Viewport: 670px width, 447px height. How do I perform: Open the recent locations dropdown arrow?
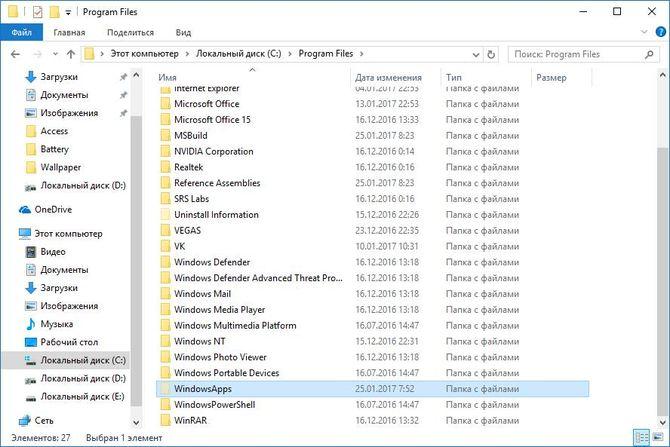coord(55,54)
